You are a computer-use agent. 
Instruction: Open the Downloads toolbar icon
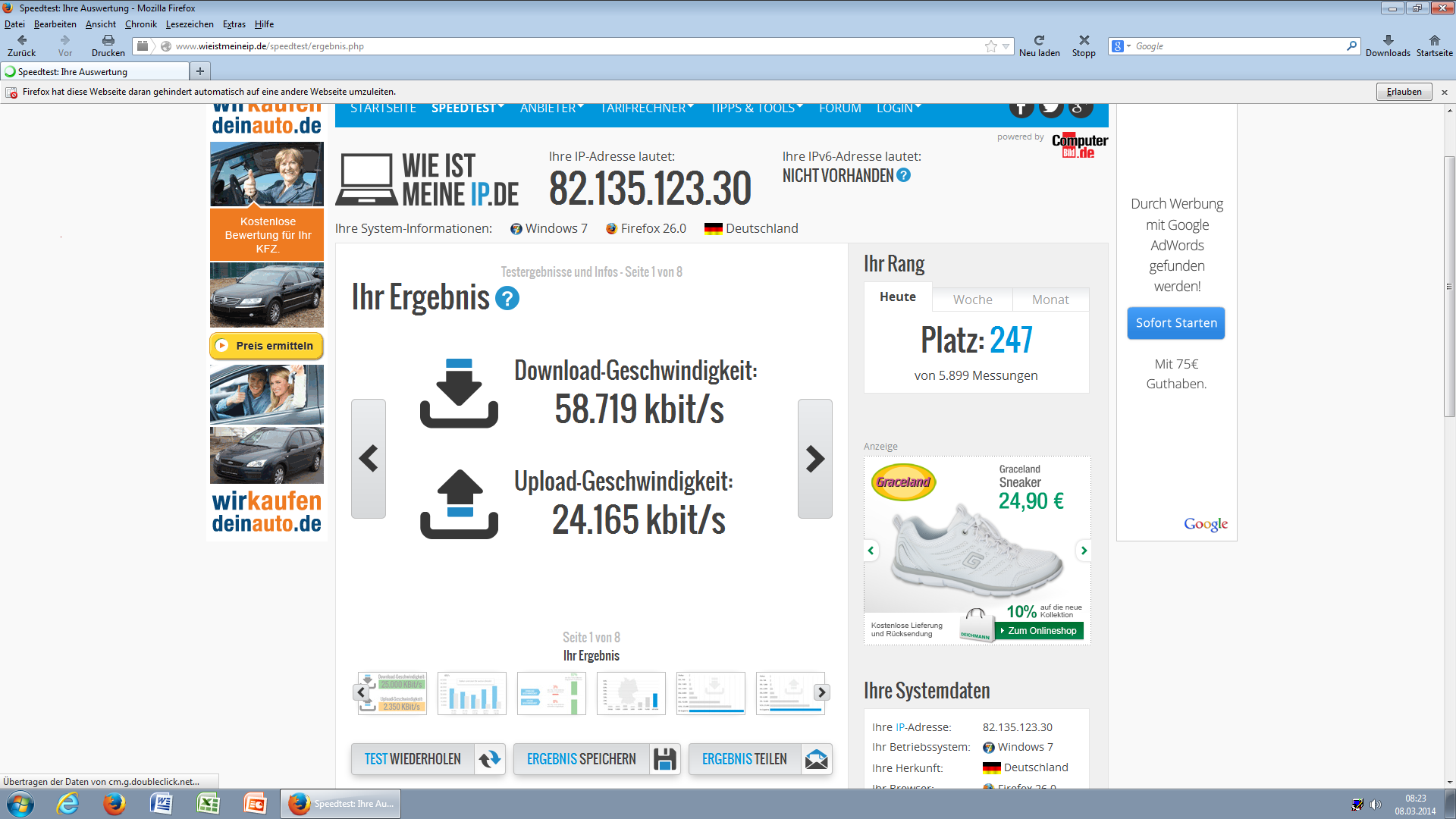click(1388, 40)
